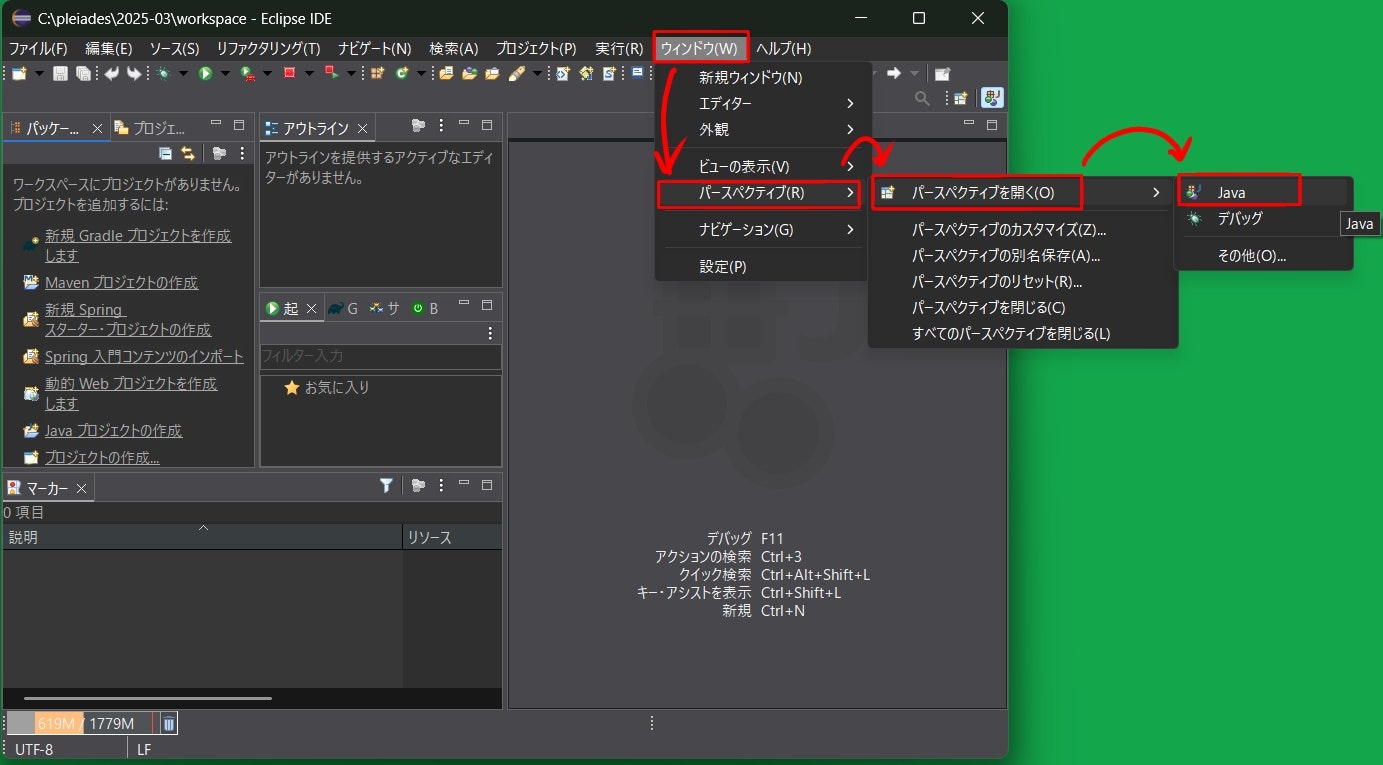
Task: Click the Save All toolbar icon
Action: click(83, 73)
